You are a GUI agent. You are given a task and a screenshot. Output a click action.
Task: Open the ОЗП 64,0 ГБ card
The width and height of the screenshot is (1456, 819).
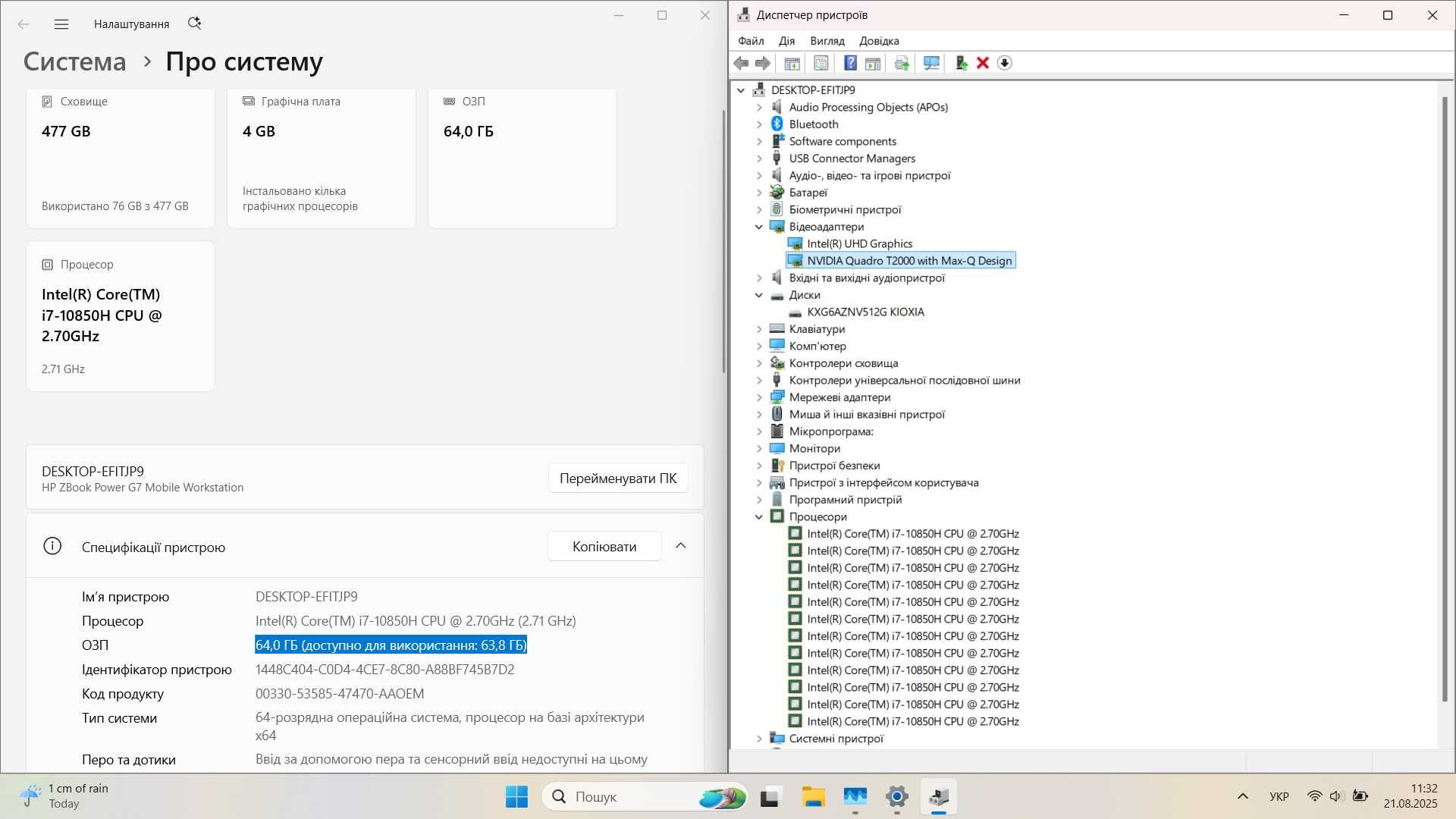[522, 158]
